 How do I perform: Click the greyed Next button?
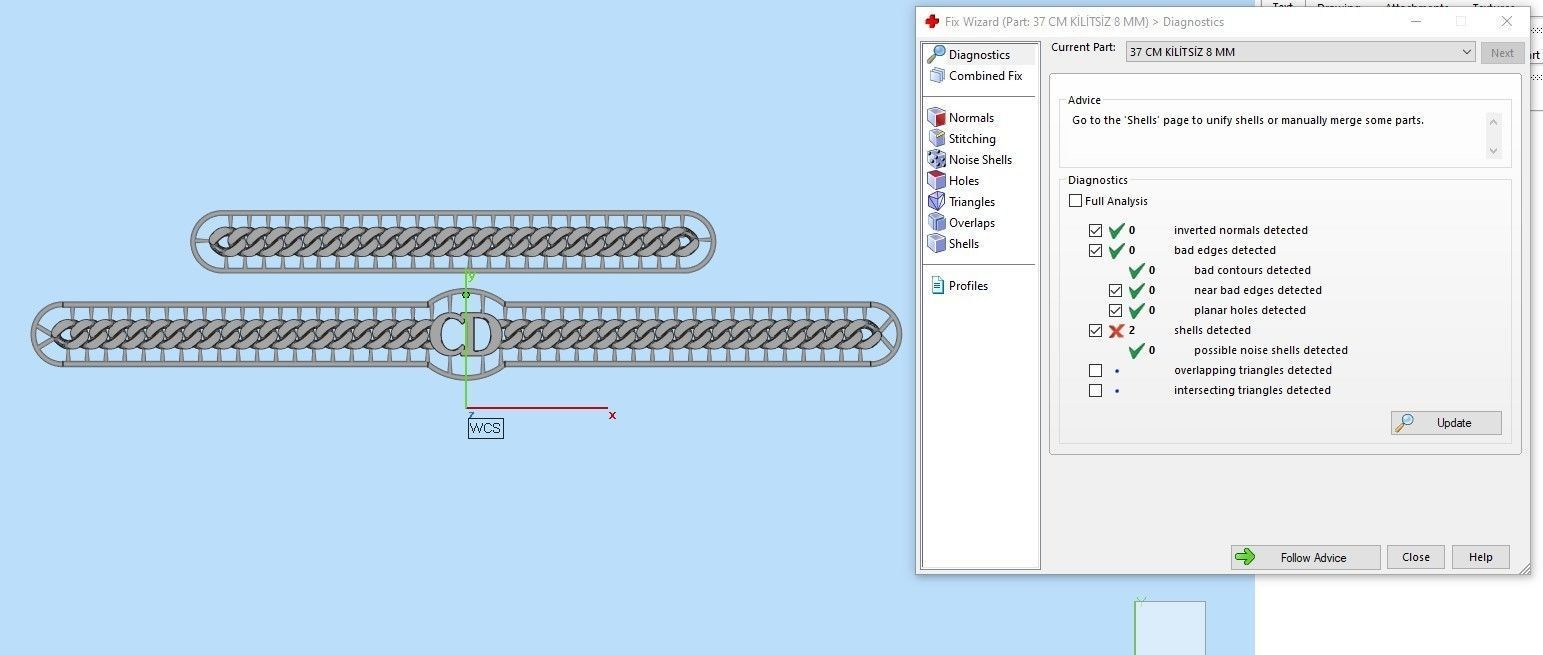pyautogui.click(x=1502, y=53)
